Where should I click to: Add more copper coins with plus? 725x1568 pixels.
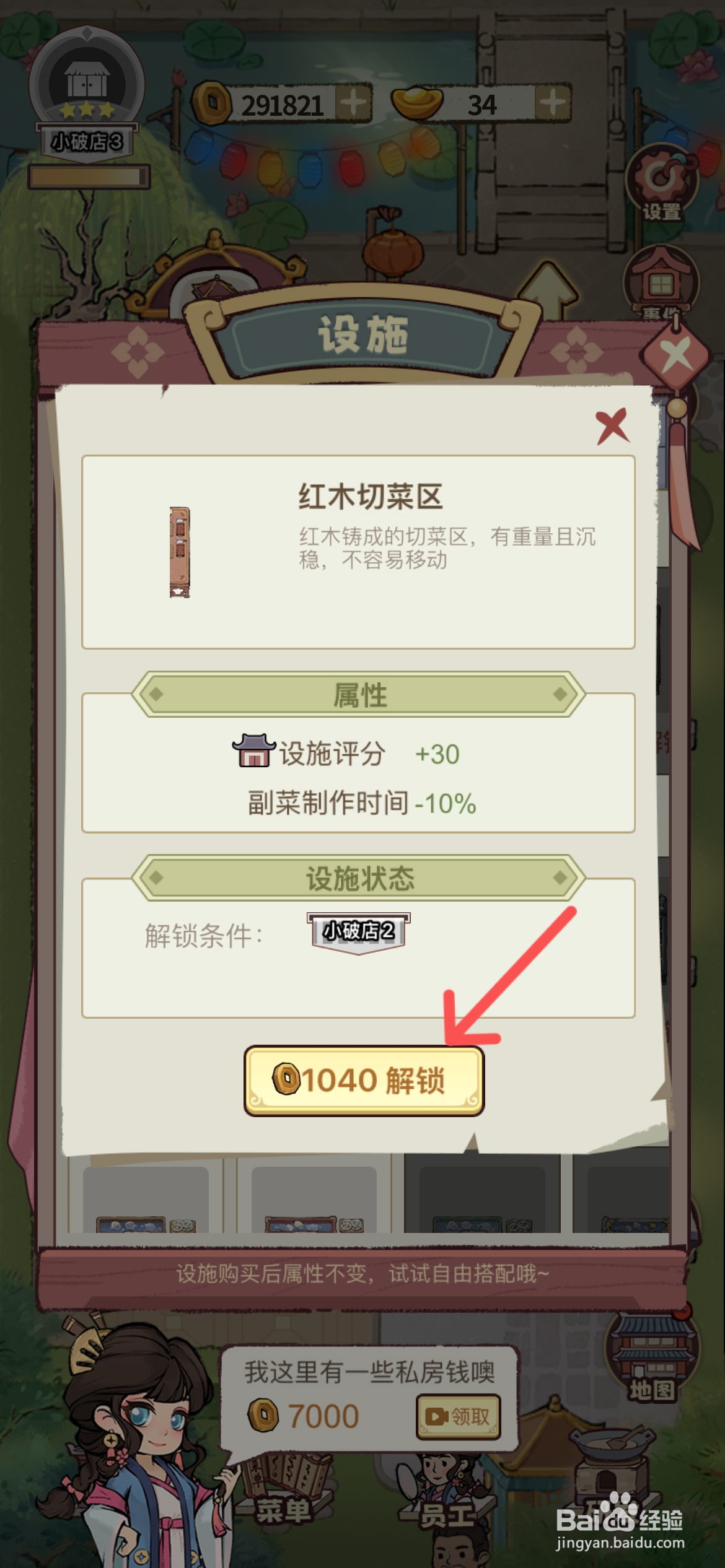(x=354, y=103)
